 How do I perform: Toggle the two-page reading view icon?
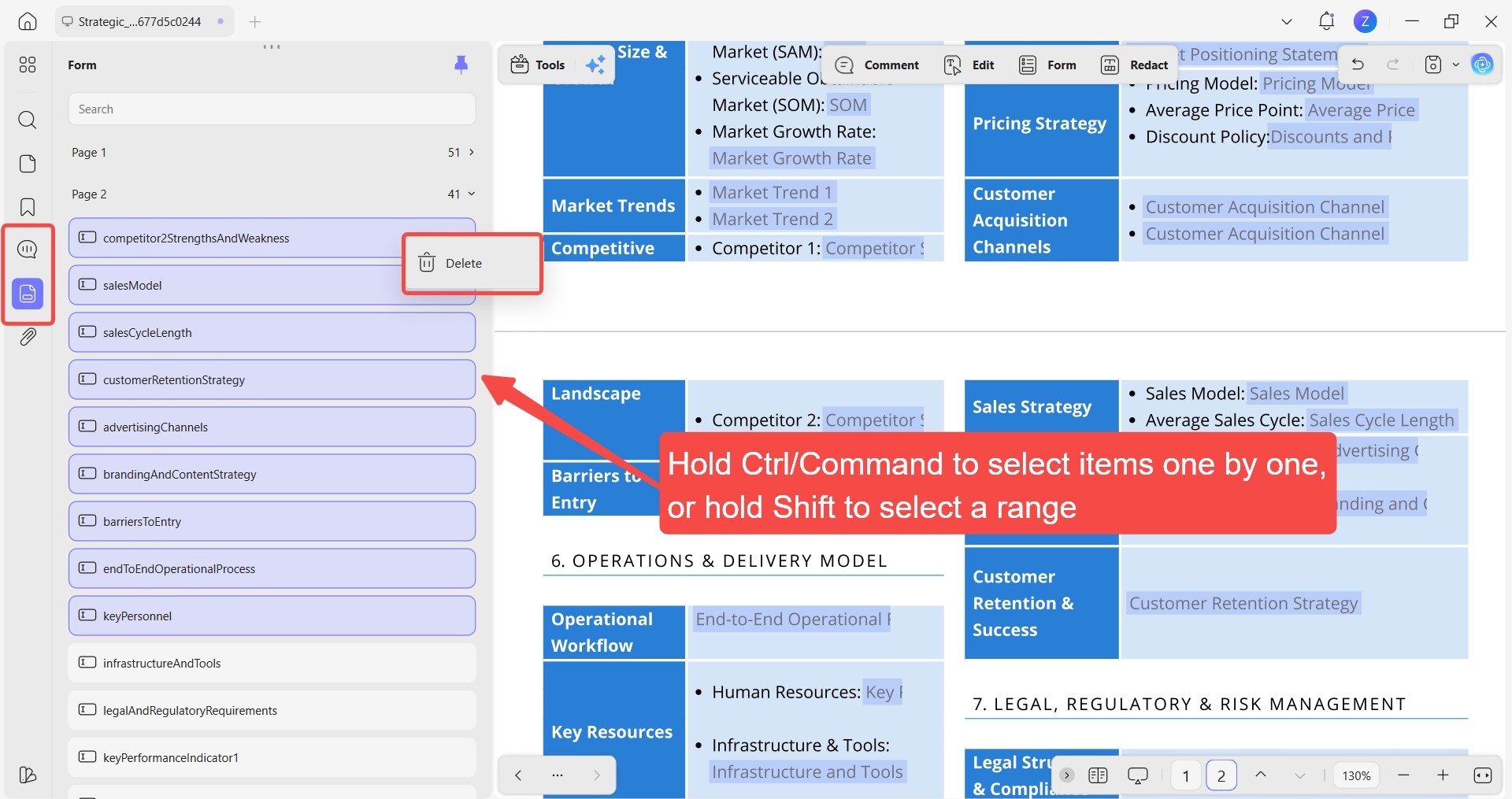coord(1098,775)
